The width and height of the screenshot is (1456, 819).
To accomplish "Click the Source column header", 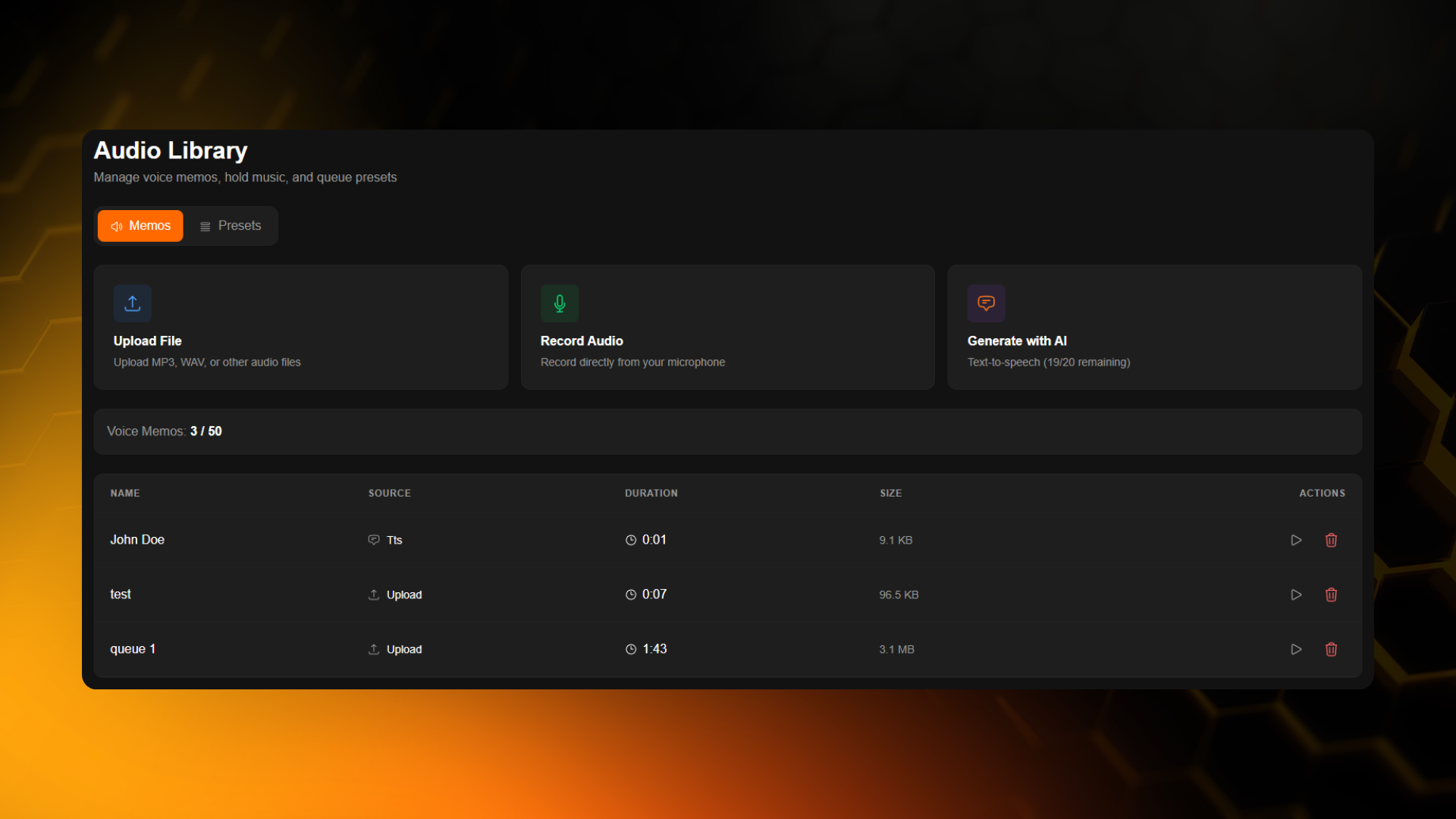I will point(389,493).
